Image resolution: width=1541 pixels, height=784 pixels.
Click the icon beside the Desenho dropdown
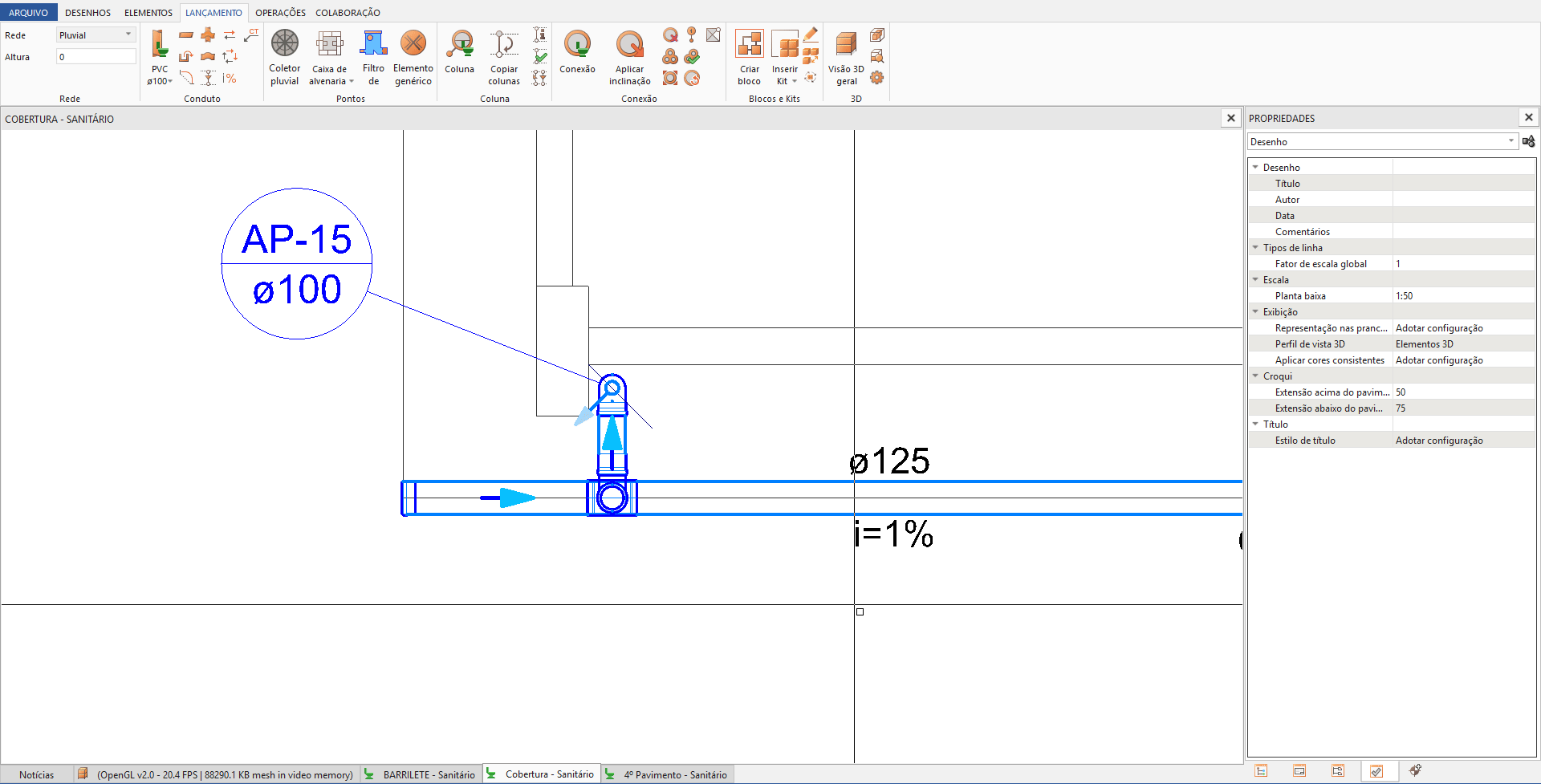point(1528,141)
